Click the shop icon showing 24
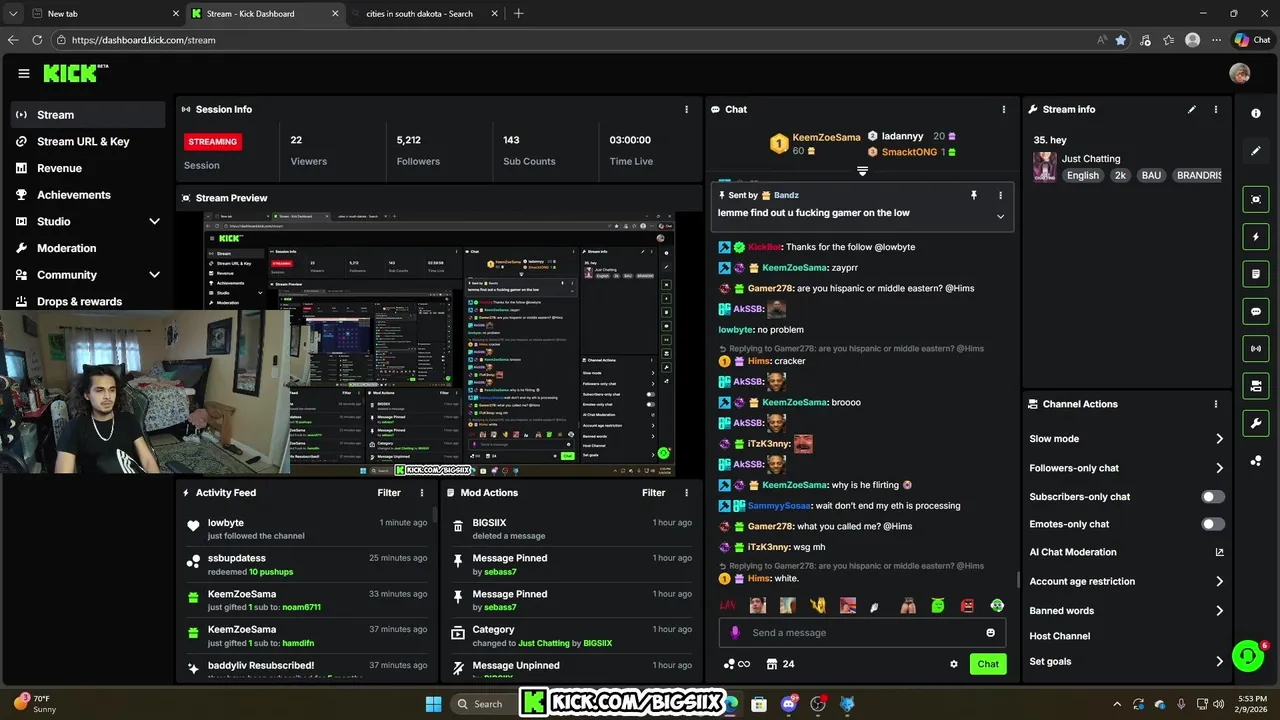This screenshot has width=1280, height=720. [780, 664]
